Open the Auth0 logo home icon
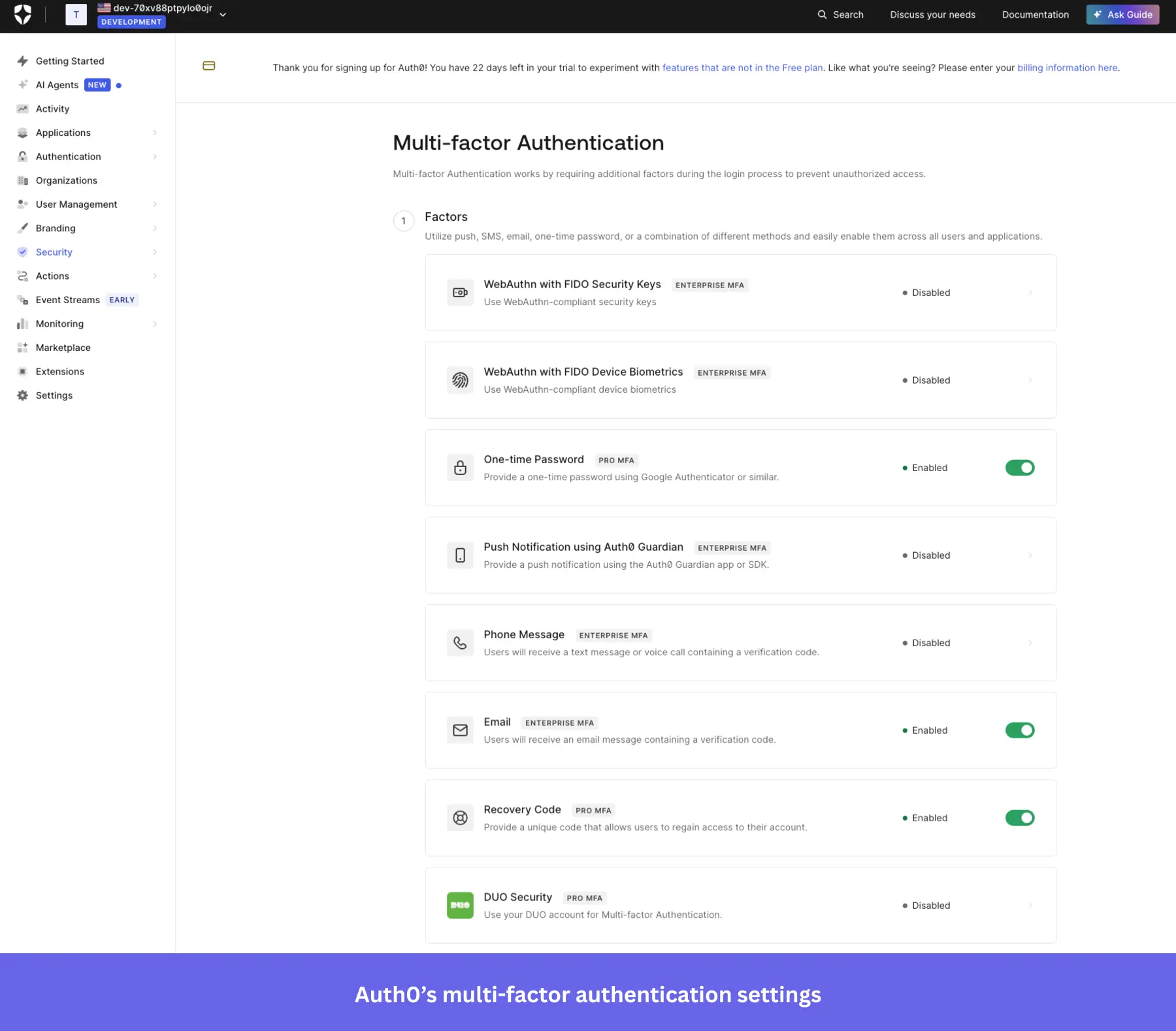 coord(24,14)
